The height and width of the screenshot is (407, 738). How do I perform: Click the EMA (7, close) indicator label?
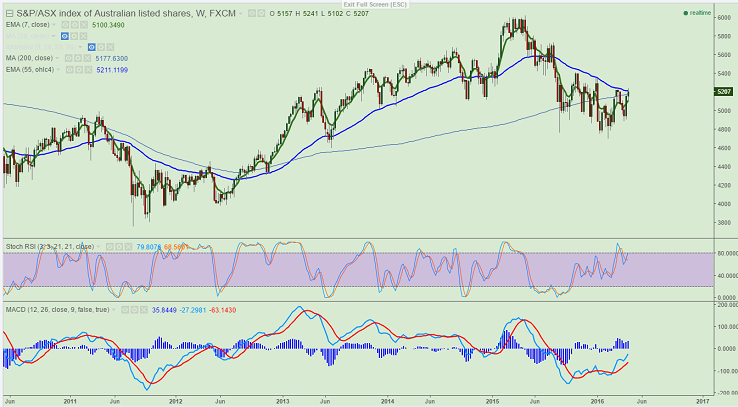pos(27,24)
